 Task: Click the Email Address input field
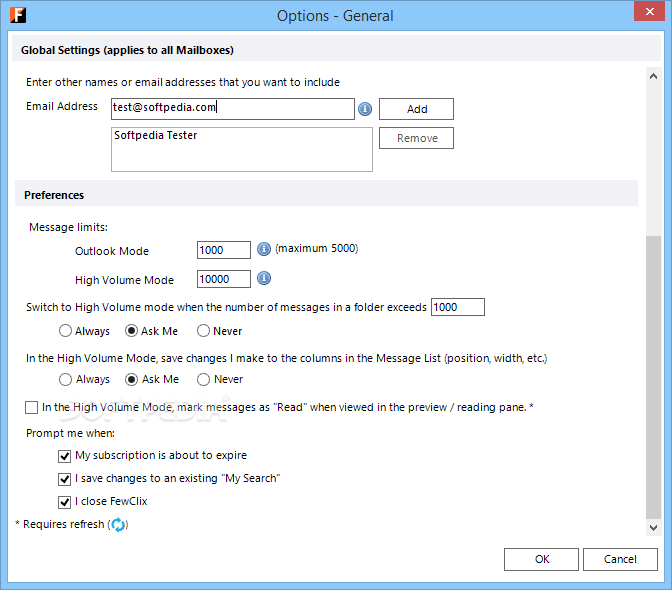(233, 109)
